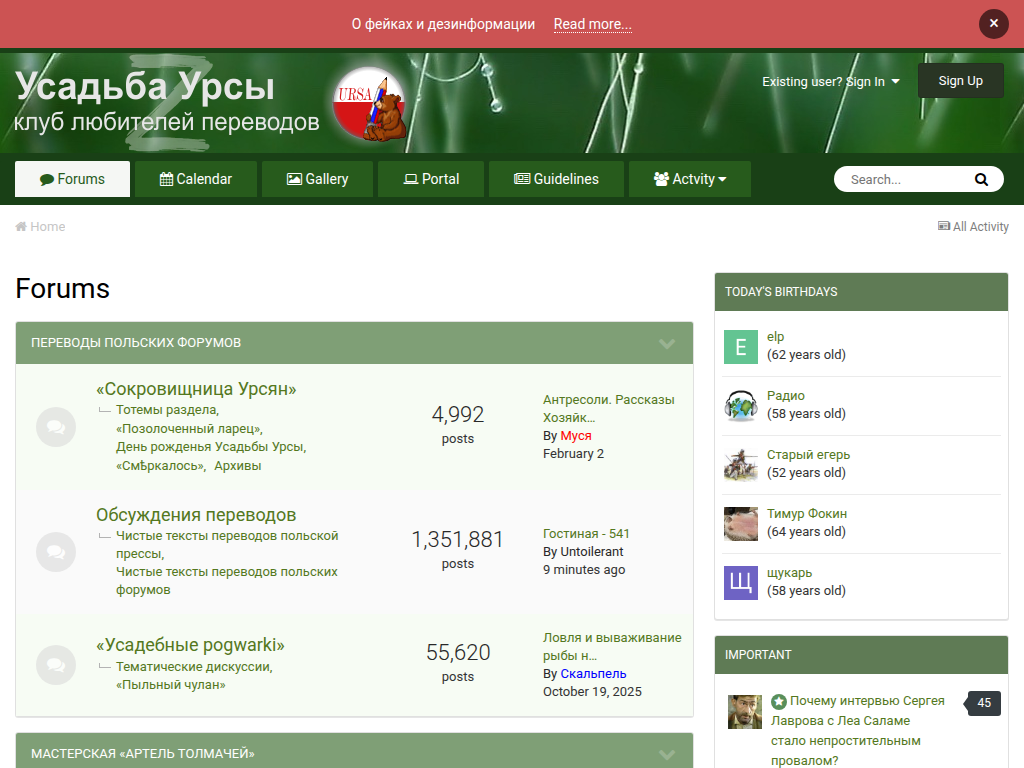Follow the Read more link in banner
Viewport: 1024px width, 768px height.
592,24
